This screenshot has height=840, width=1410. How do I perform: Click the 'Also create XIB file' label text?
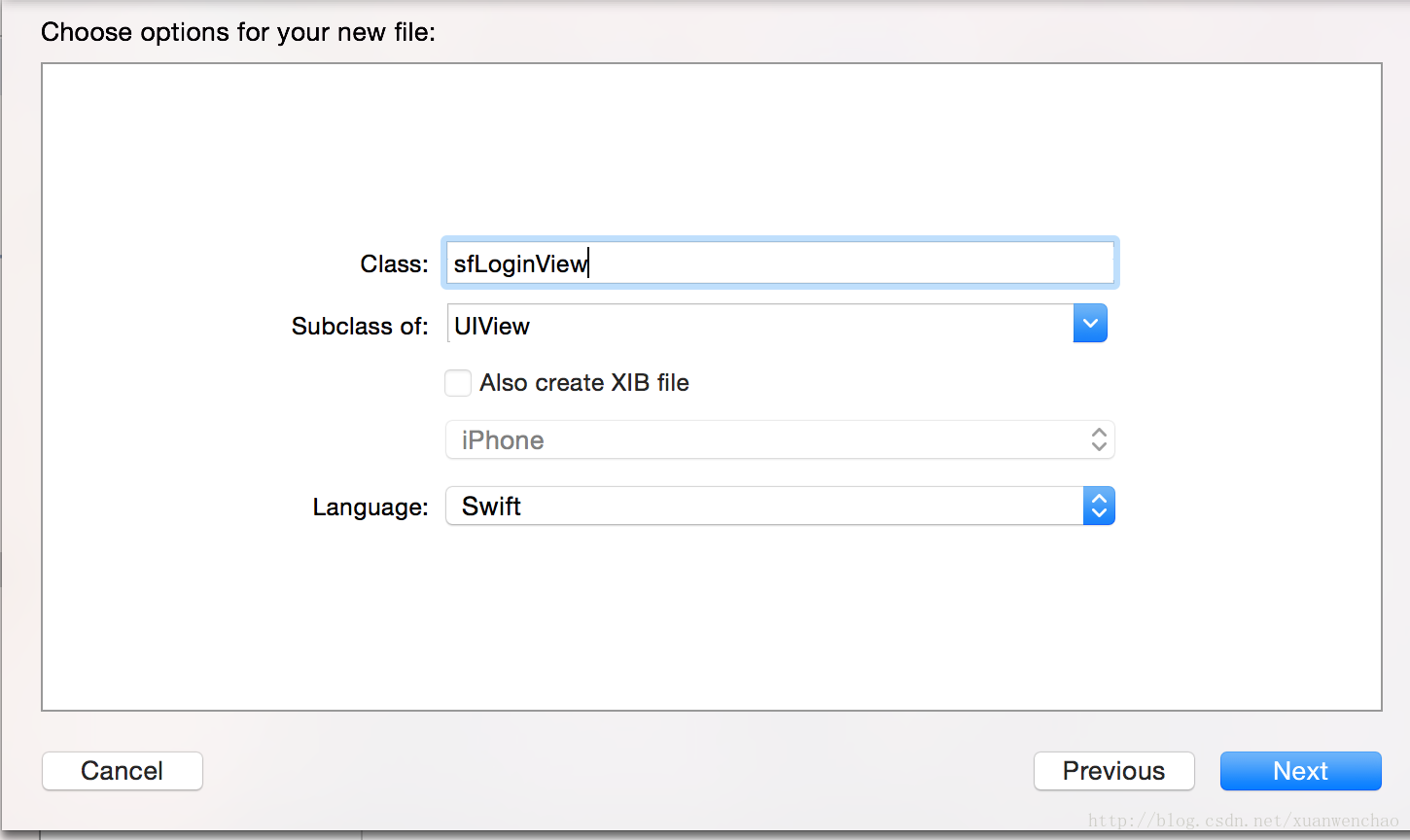click(584, 383)
